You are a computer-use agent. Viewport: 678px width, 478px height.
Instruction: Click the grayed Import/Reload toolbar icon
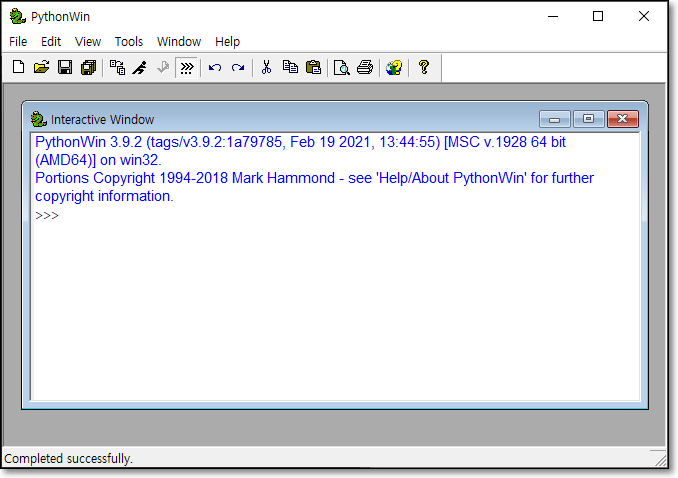[x=163, y=67]
